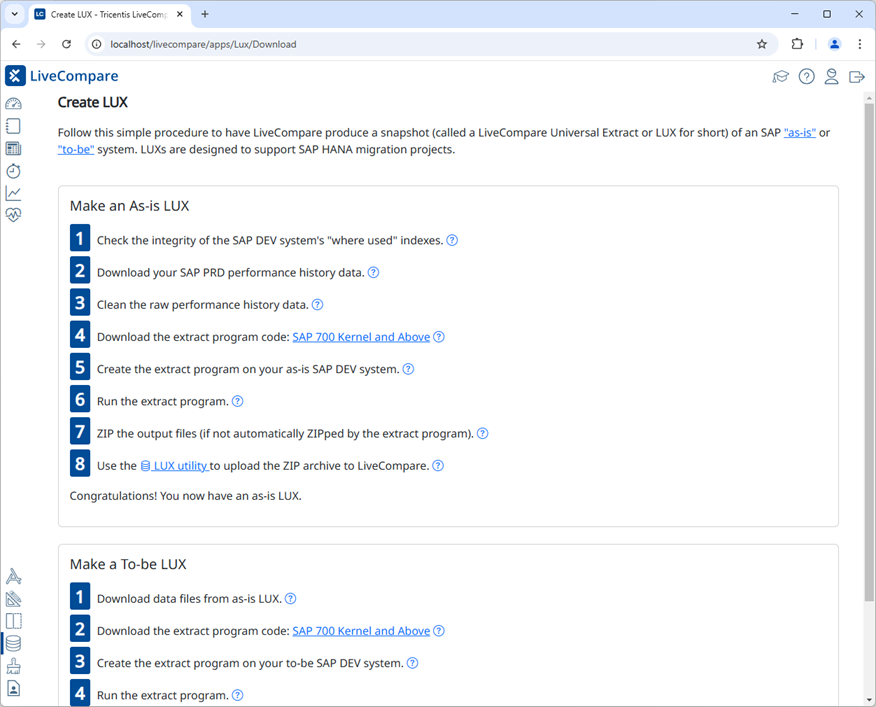Select the highlighted database icon in lower sidebar

[x=13, y=643]
